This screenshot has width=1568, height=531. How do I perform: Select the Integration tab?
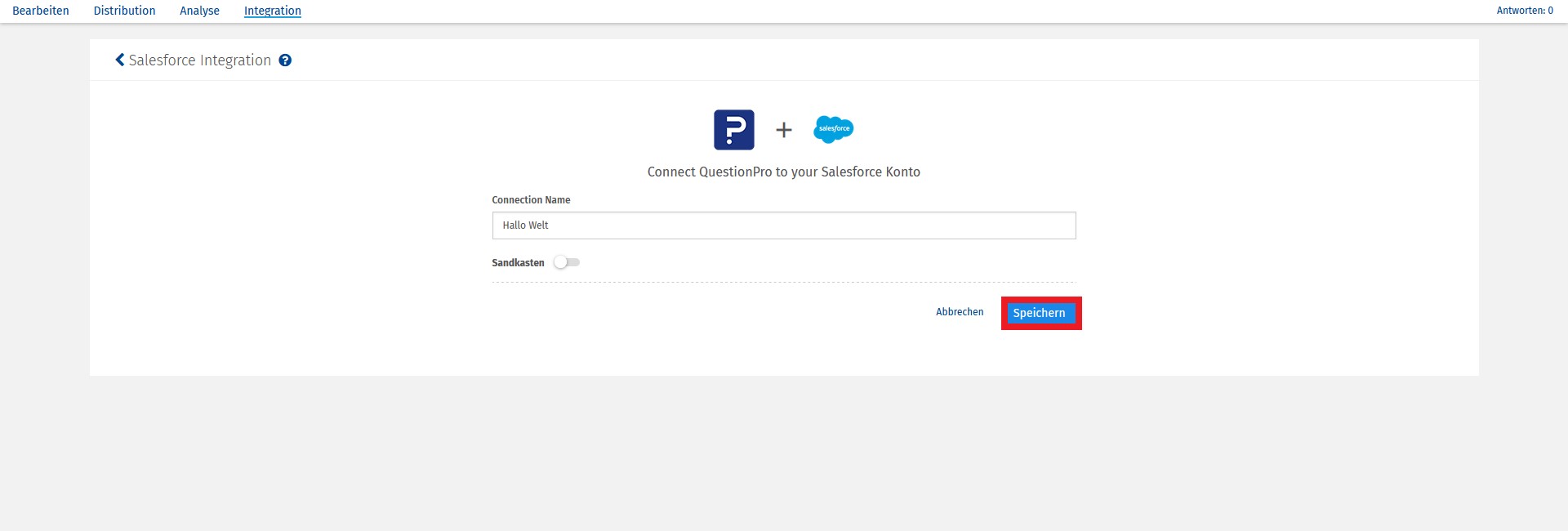[273, 11]
